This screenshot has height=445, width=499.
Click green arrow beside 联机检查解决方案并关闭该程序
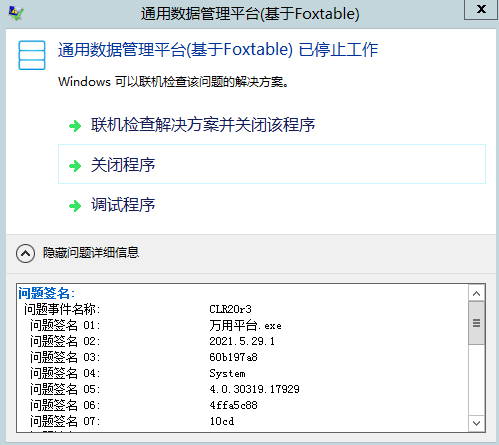(75, 126)
